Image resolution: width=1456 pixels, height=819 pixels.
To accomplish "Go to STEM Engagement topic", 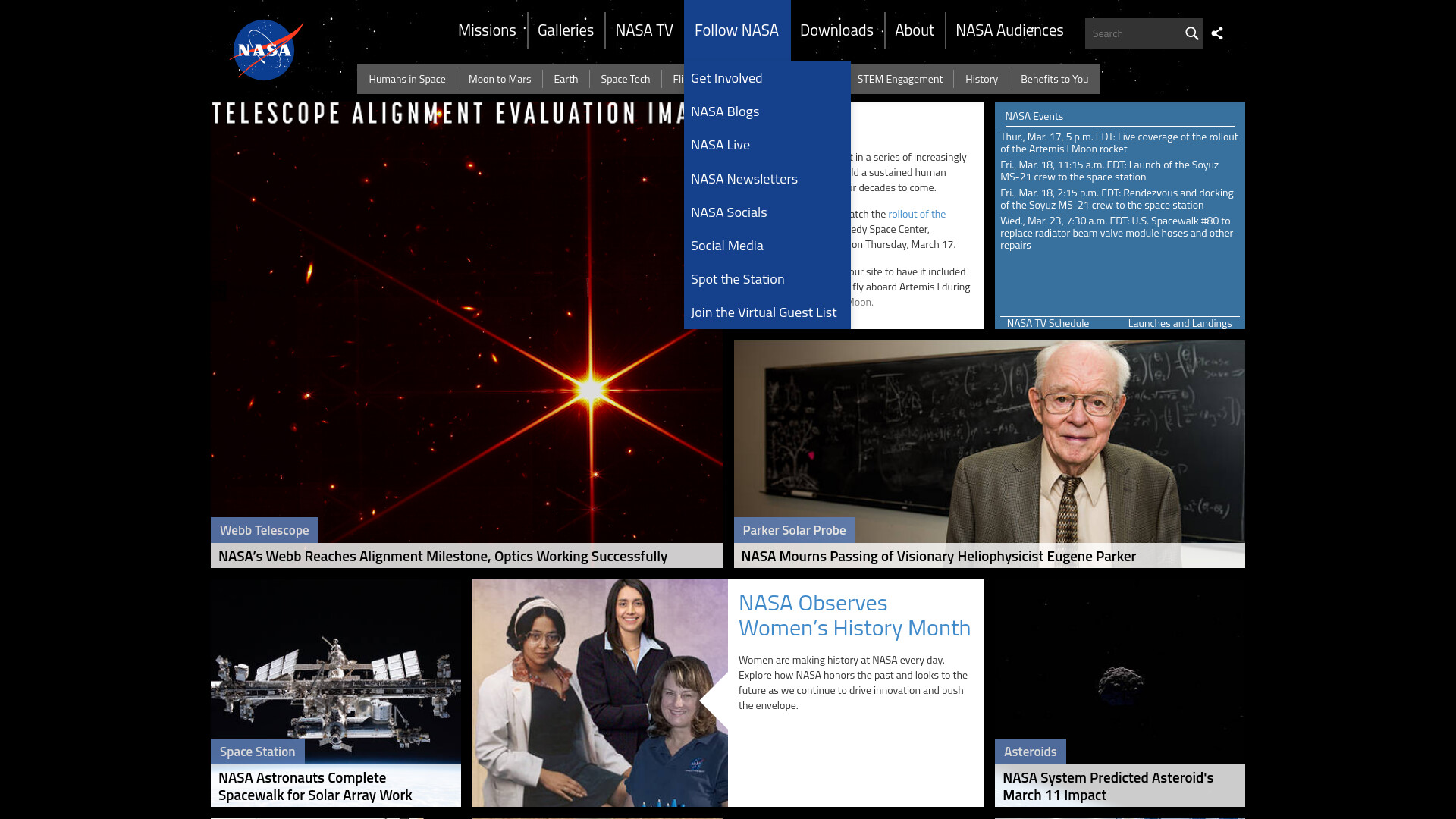I will (900, 79).
